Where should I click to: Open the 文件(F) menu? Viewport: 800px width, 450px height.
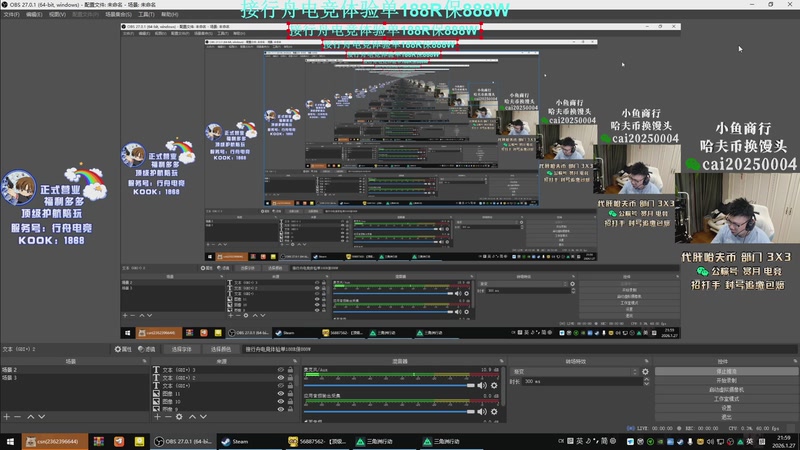(11, 14)
